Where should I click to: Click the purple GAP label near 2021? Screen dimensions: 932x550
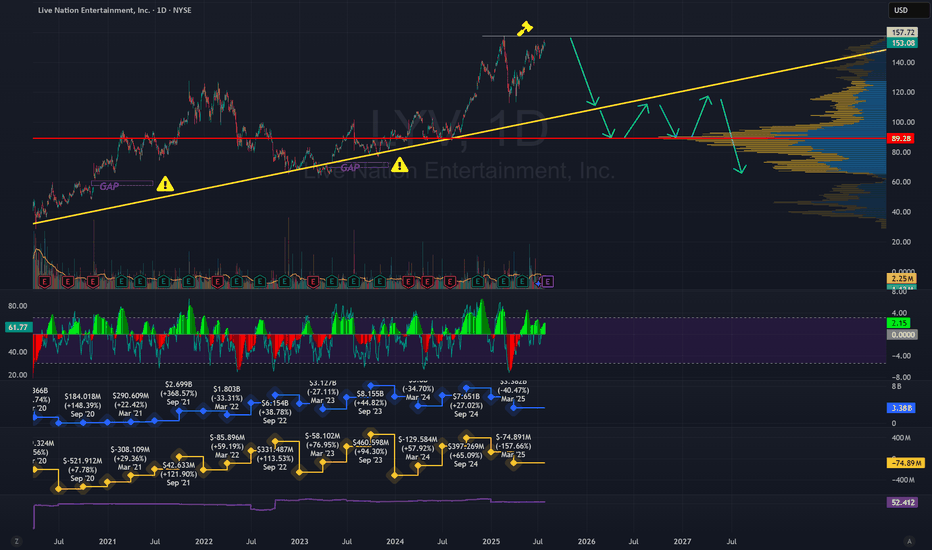pos(109,187)
